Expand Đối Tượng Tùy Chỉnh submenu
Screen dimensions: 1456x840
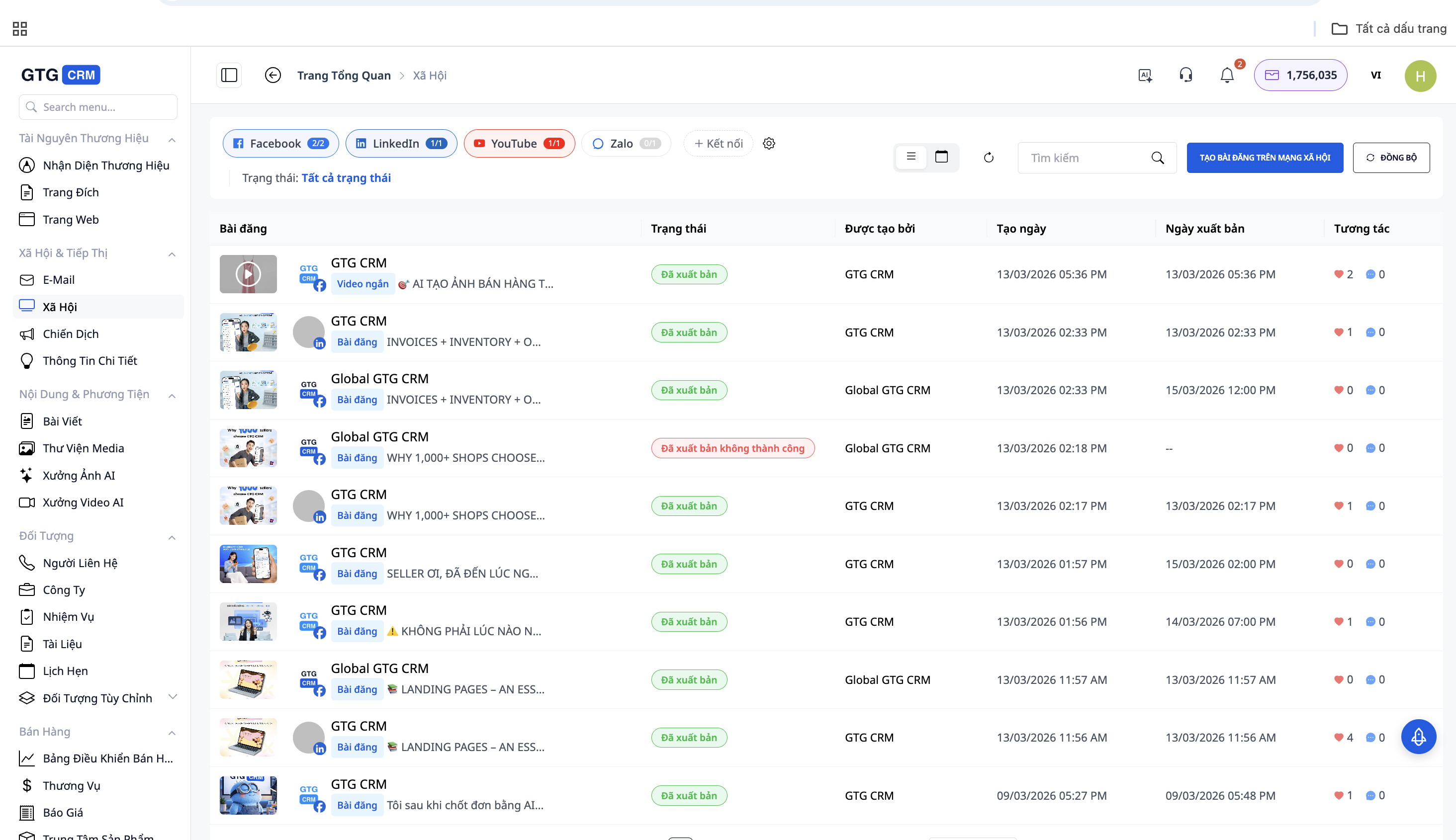[172, 697]
